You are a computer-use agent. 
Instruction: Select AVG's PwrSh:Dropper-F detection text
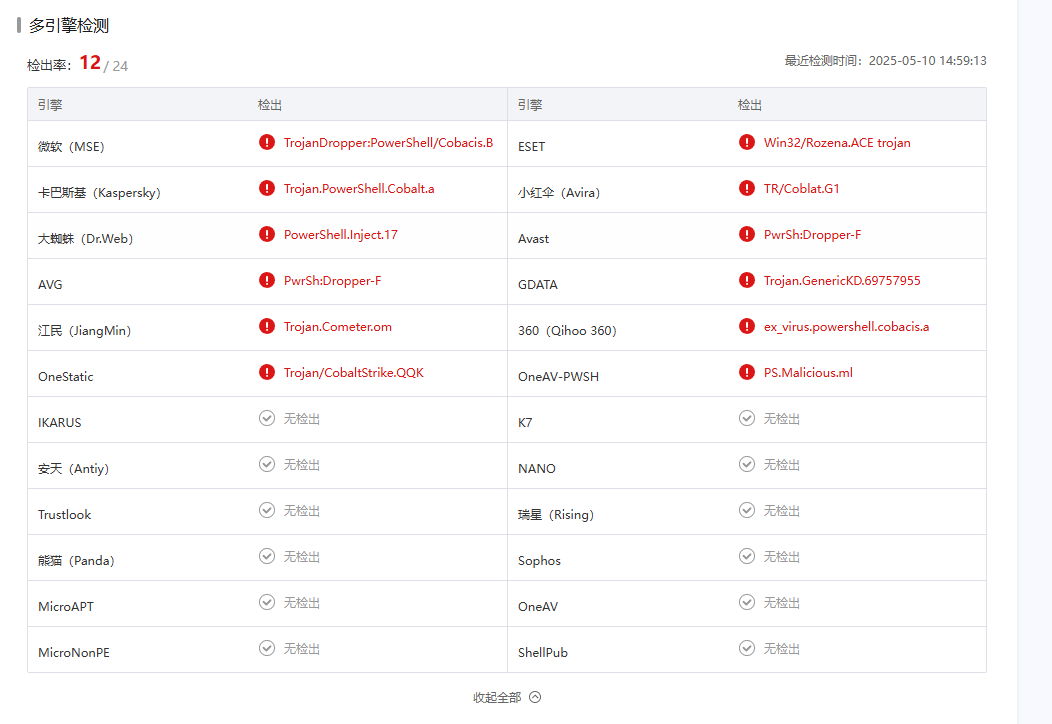333,280
